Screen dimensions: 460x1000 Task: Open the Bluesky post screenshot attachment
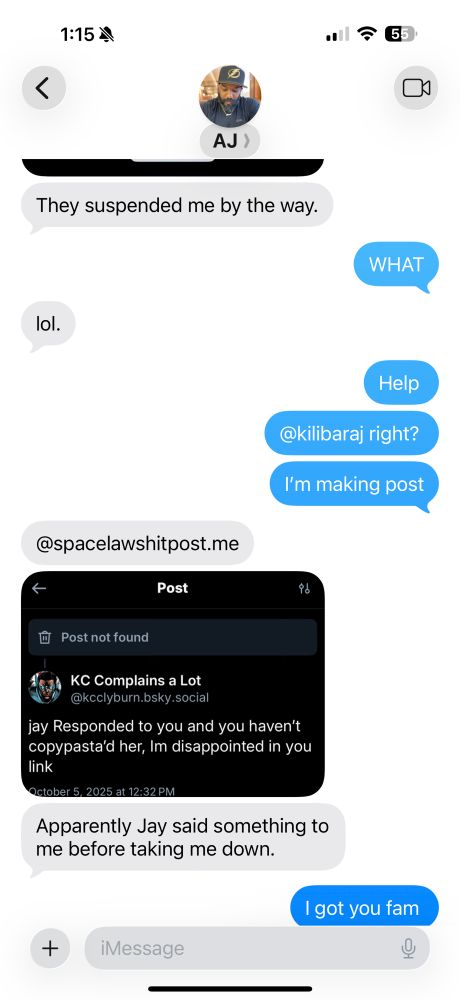pos(173,684)
